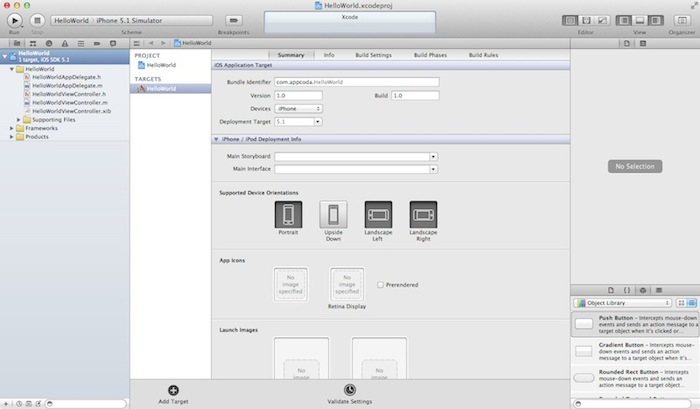700x409 pixels.
Task: Open the Object Library dropdown
Action: click(x=621, y=302)
